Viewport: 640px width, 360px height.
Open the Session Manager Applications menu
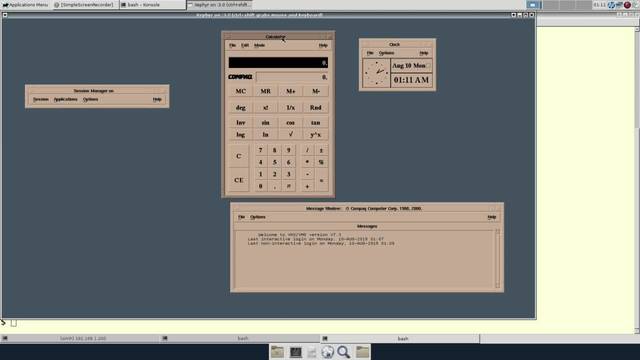tap(65, 99)
